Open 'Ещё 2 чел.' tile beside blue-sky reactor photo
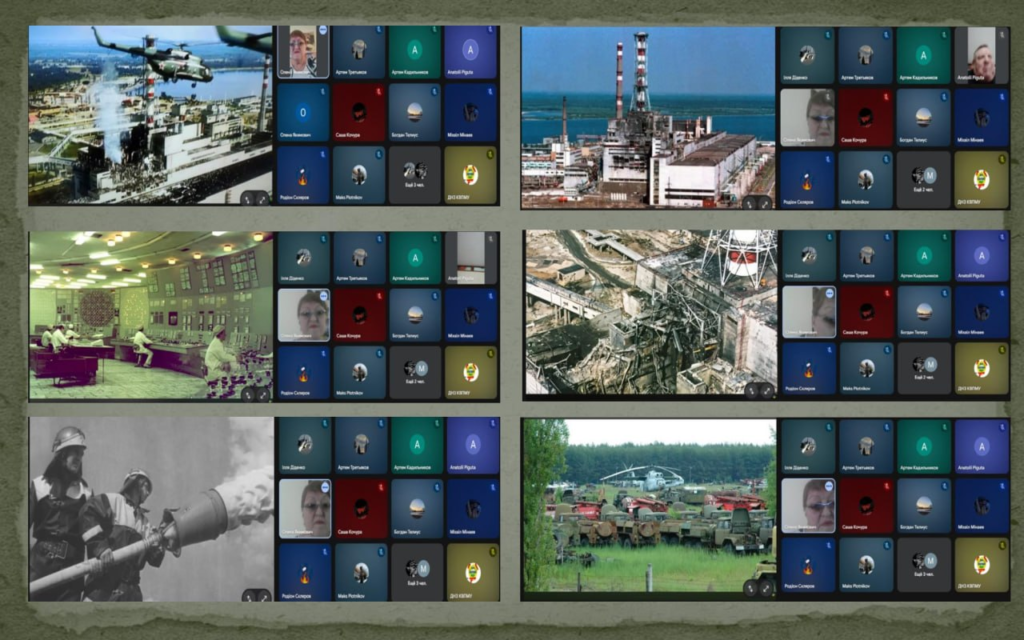Screen dimensions: 1024x640 (x=922, y=179)
